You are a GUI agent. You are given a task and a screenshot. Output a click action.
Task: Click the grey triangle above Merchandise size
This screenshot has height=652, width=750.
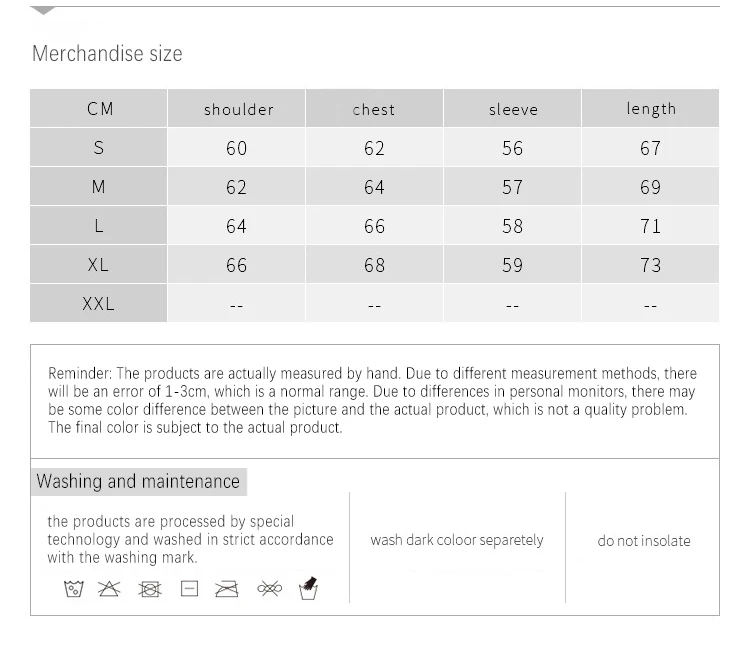[43, 11]
